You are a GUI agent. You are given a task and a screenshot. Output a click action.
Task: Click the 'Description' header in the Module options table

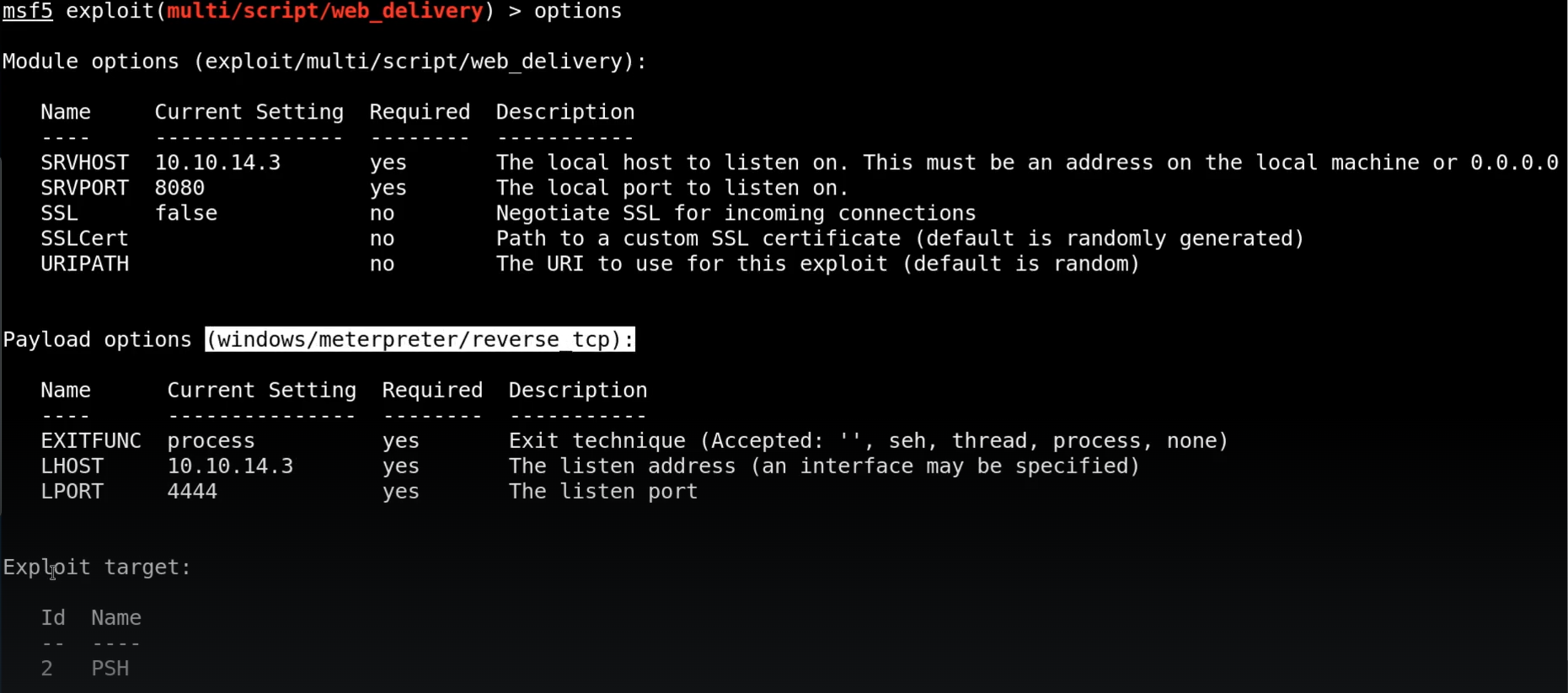(x=565, y=112)
